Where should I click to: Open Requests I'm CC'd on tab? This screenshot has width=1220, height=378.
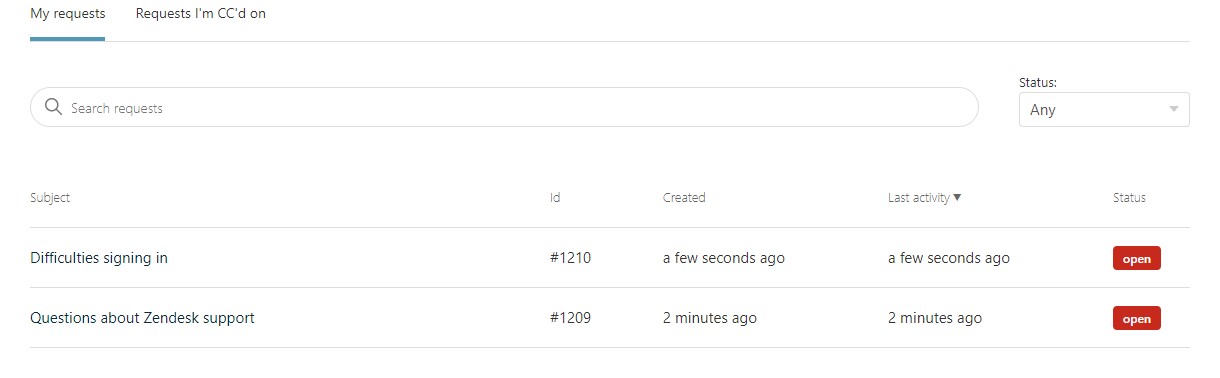(x=201, y=15)
